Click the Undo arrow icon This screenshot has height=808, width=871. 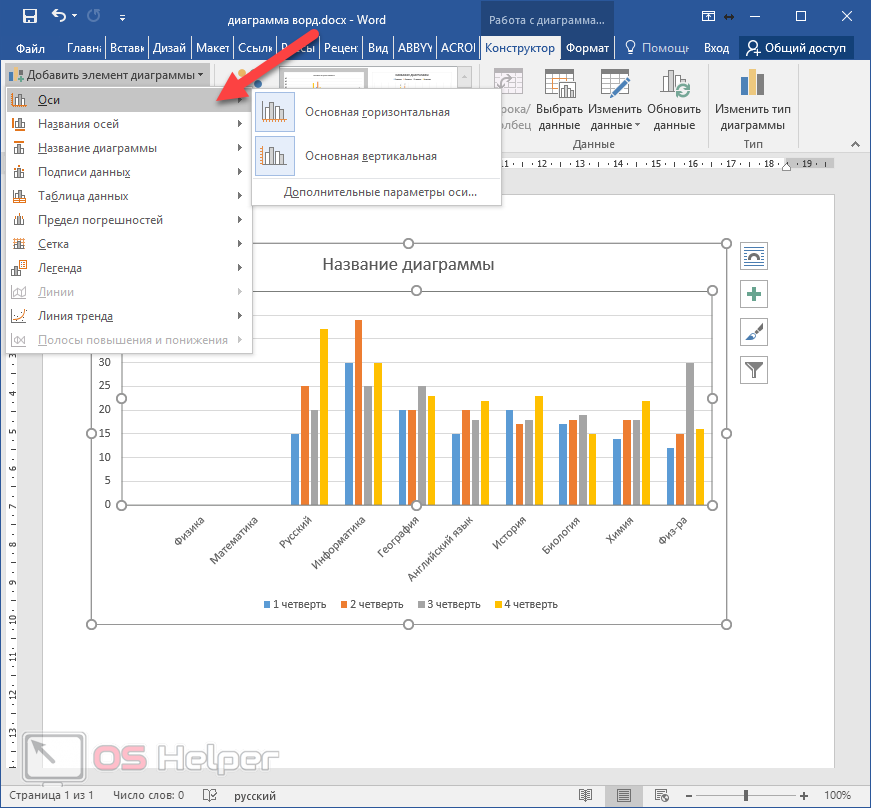click(59, 17)
